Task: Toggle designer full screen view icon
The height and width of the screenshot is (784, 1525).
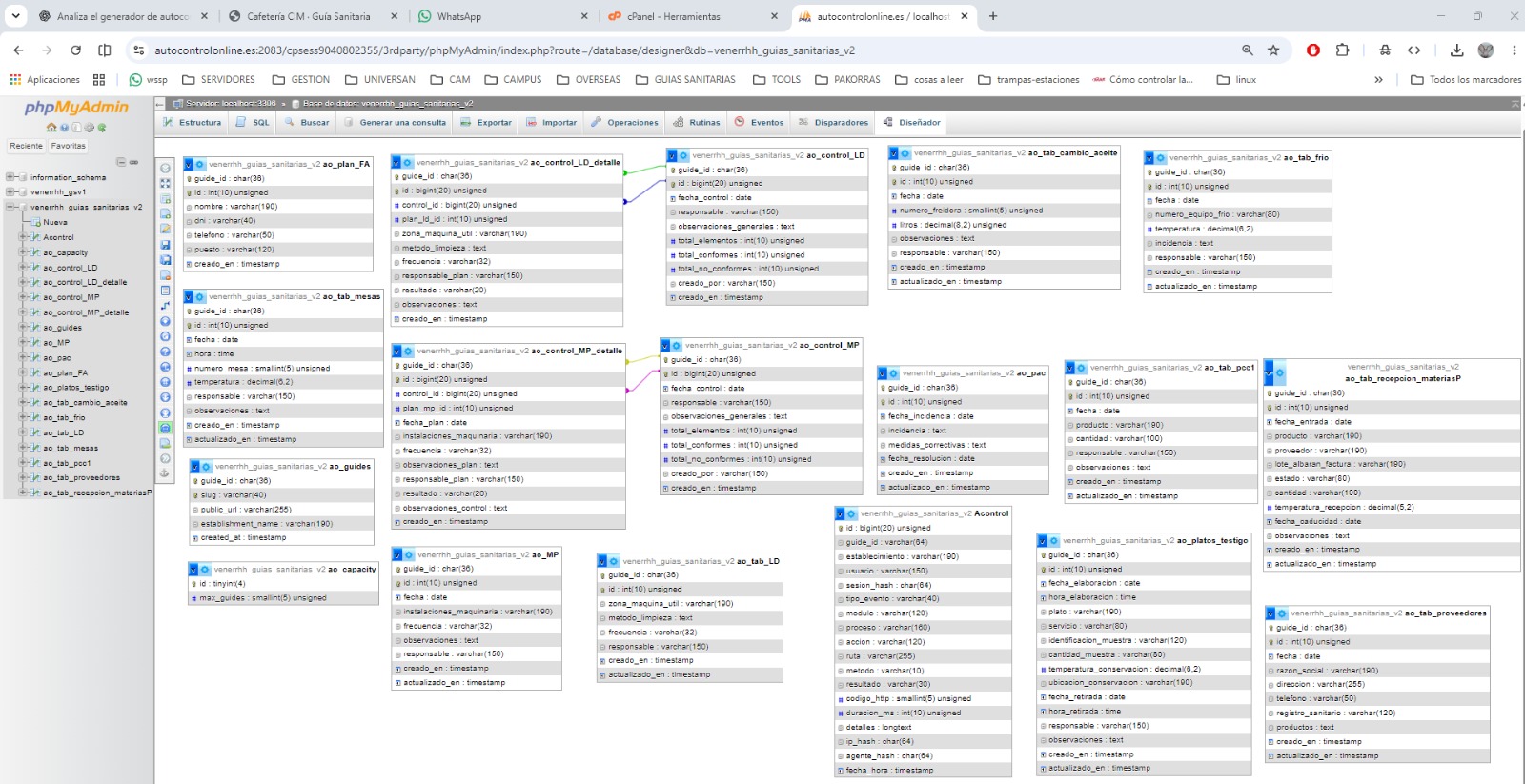Action: pos(165,183)
